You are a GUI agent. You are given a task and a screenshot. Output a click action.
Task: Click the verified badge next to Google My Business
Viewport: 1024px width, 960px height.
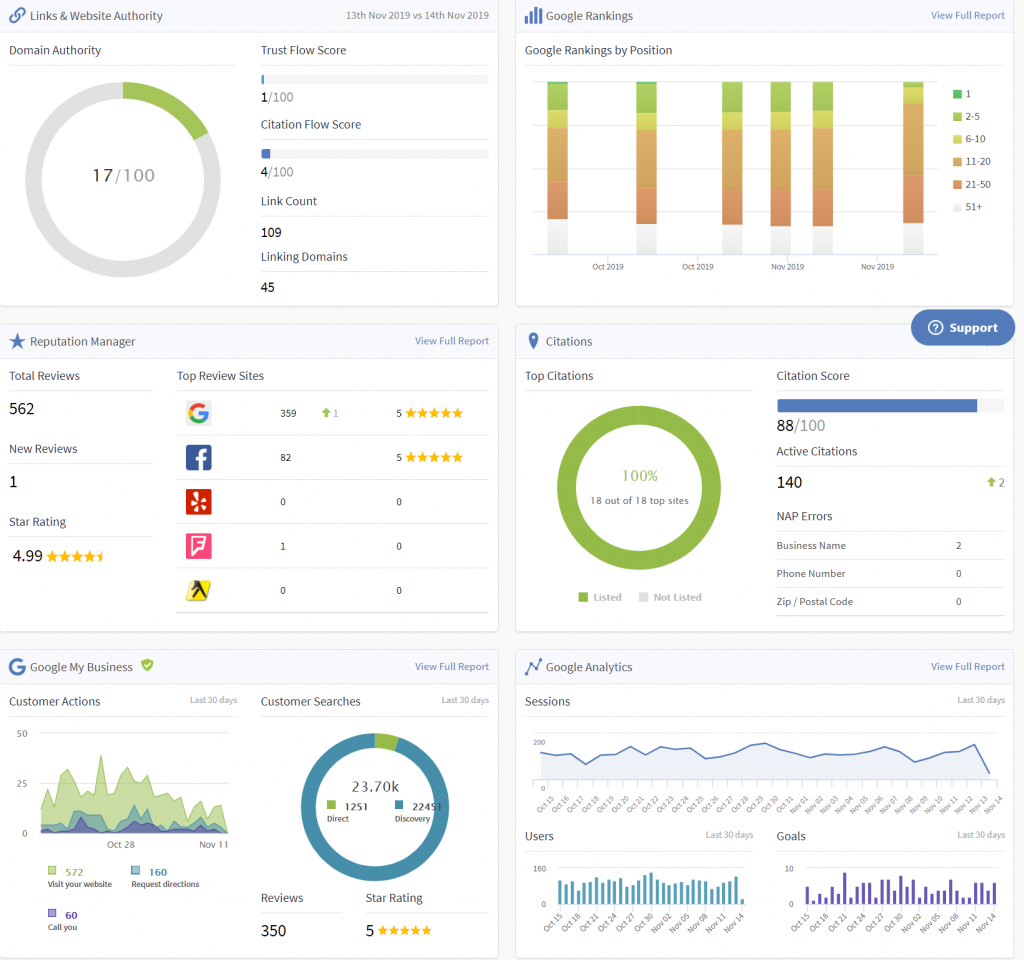(x=147, y=664)
